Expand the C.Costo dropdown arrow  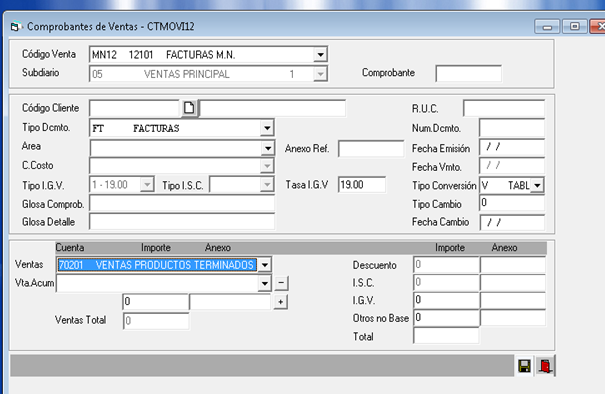[x=267, y=166]
